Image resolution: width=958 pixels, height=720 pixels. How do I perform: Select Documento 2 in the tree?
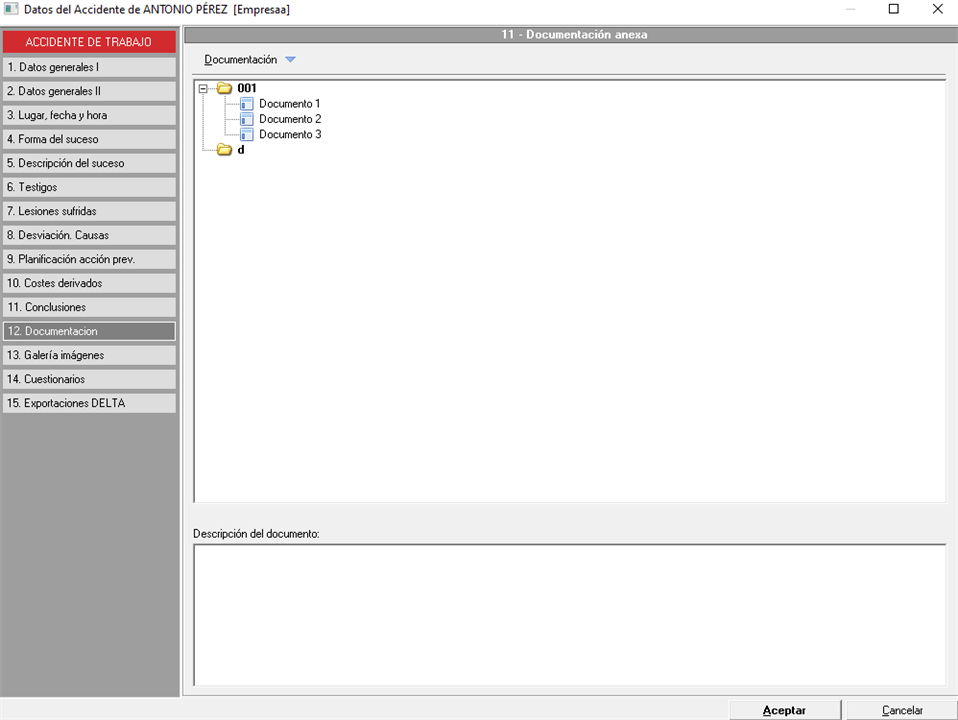point(289,119)
